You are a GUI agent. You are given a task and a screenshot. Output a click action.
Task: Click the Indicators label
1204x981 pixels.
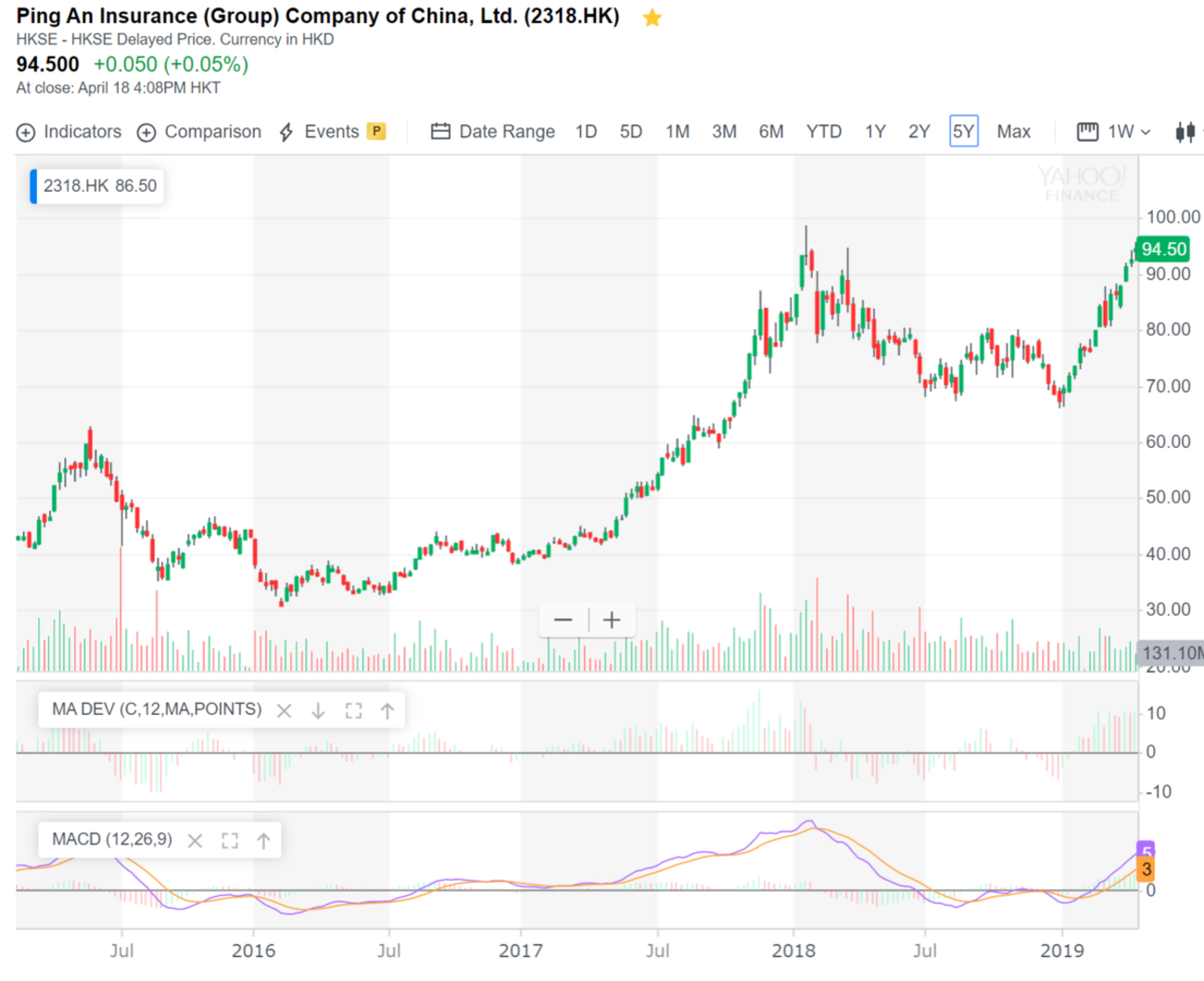click(82, 132)
